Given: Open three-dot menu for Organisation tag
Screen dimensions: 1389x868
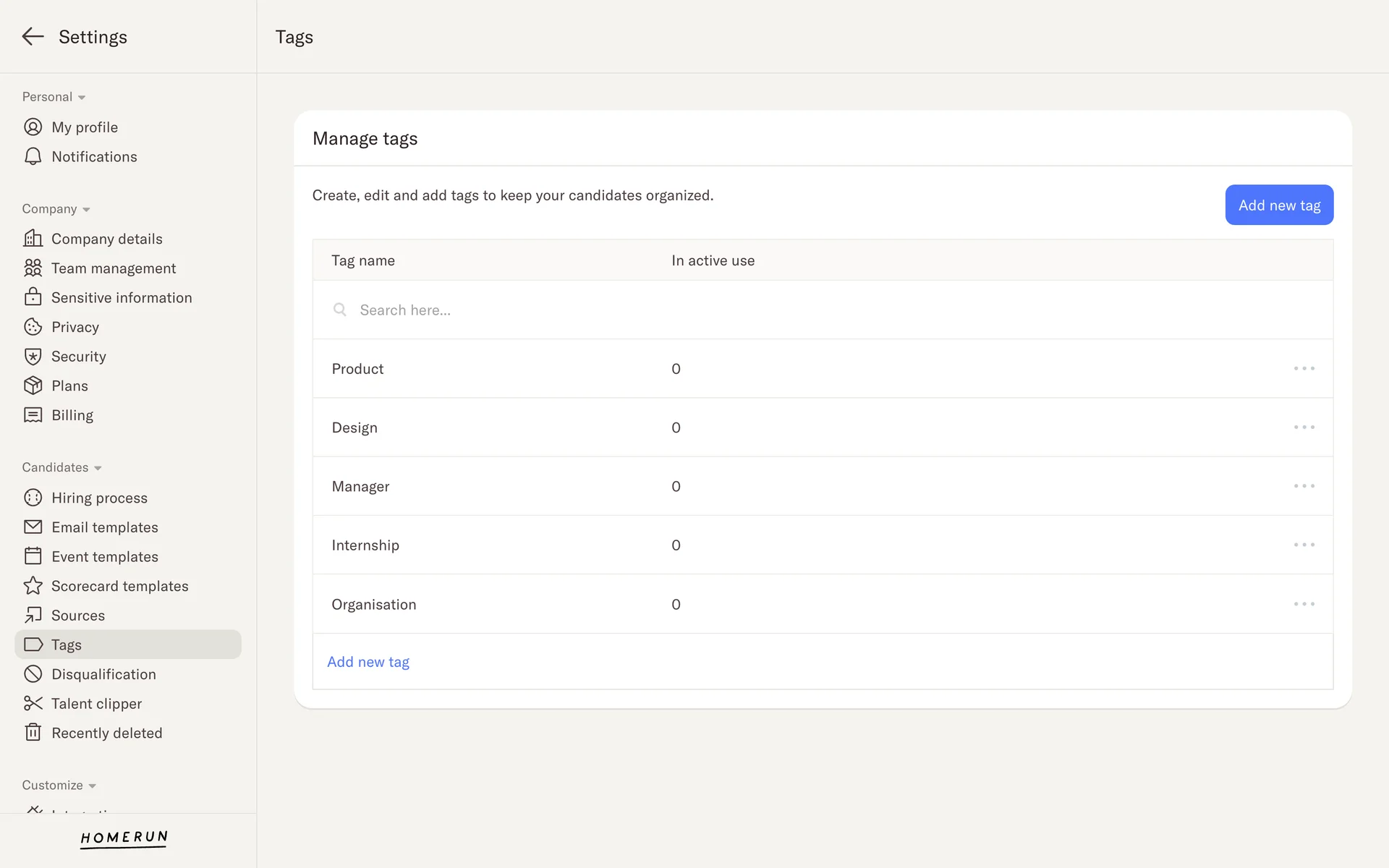Looking at the screenshot, I should coord(1304,604).
